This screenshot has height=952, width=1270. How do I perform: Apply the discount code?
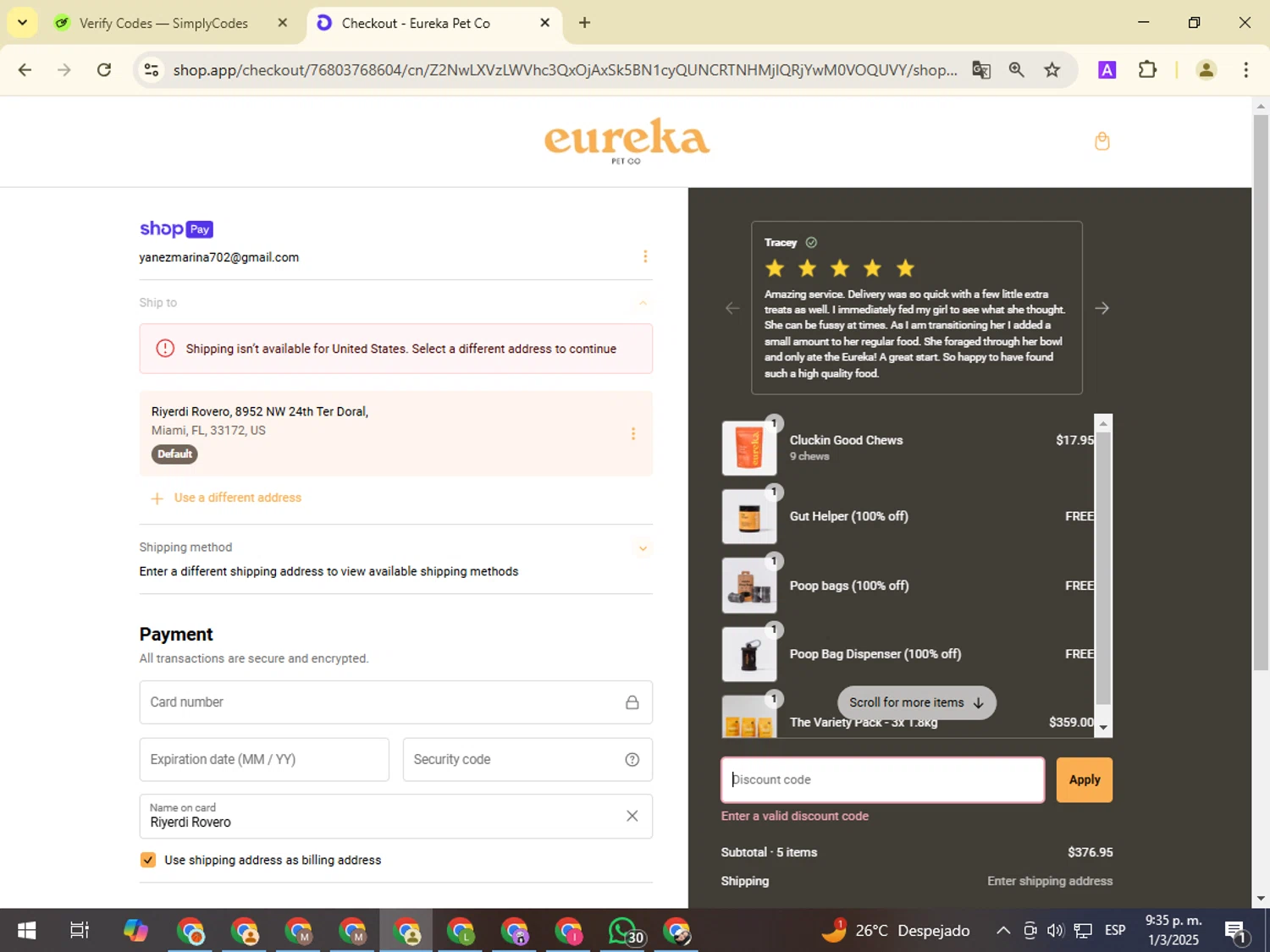pyautogui.click(x=1084, y=779)
